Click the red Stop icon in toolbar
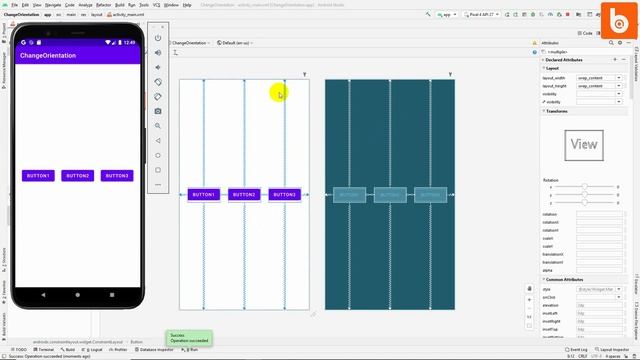Viewport: 640px width, 360px height. [x=567, y=14]
